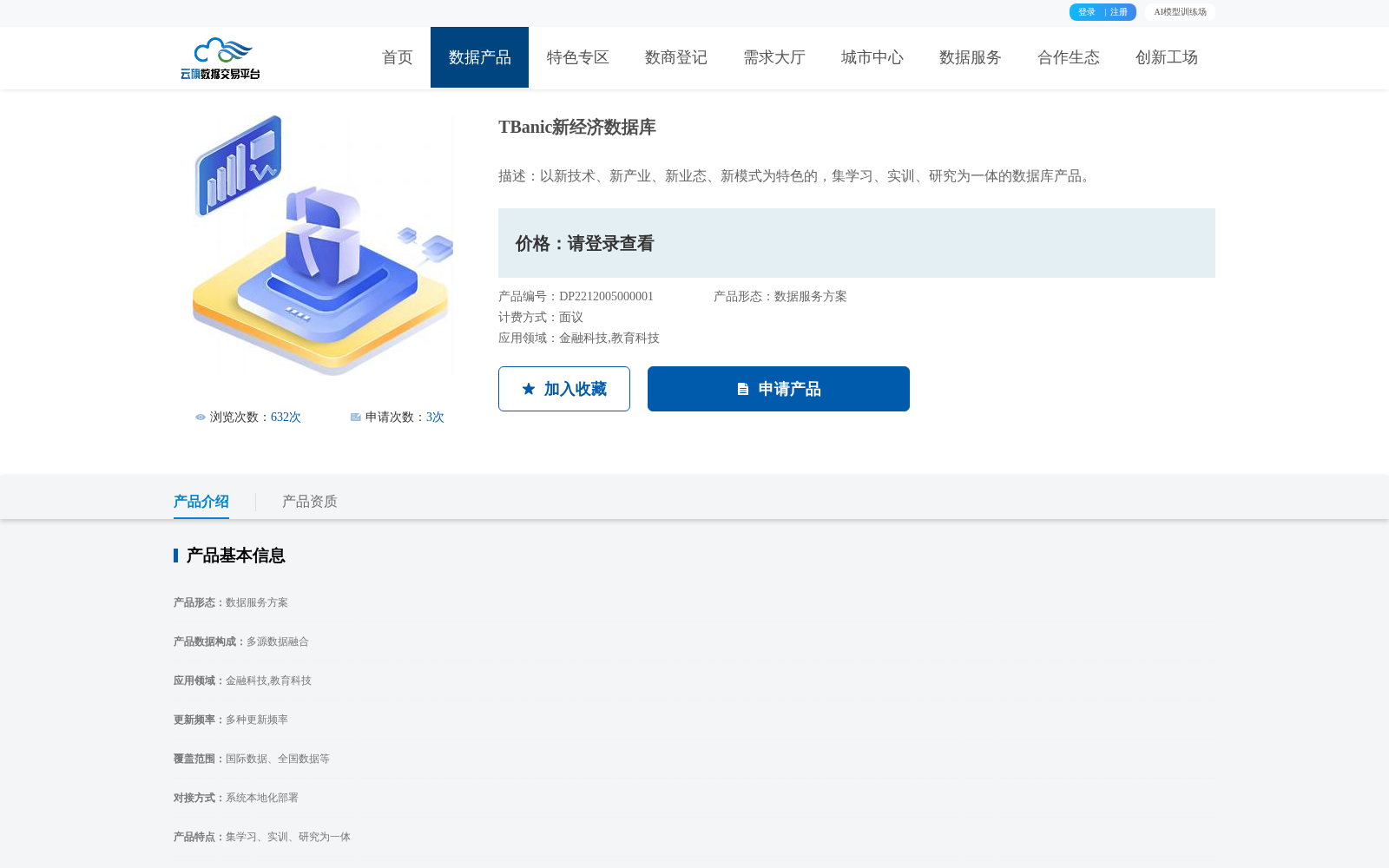This screenshot has width=1389, height=868.
Task: Click the product illustration image
Action: tap(322, 247)
